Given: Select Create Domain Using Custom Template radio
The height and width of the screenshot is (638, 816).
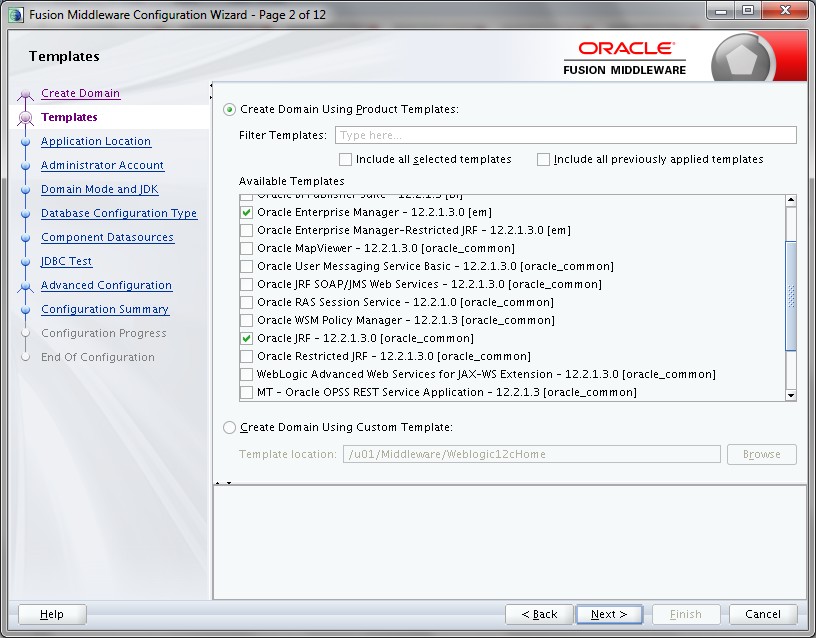Looking at the screenshot, I should pyautogui.click(x=229, y=428).
